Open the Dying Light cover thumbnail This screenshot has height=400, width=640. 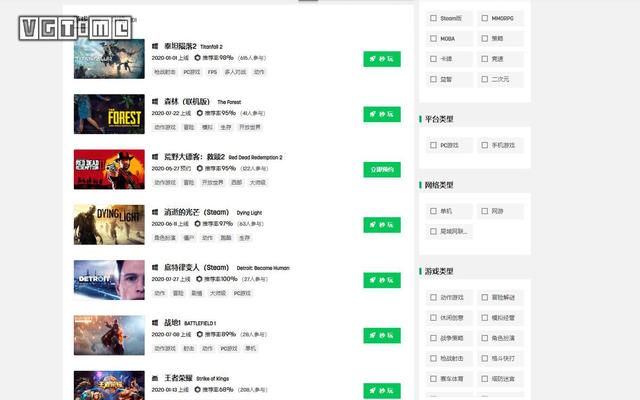[109, 224]
